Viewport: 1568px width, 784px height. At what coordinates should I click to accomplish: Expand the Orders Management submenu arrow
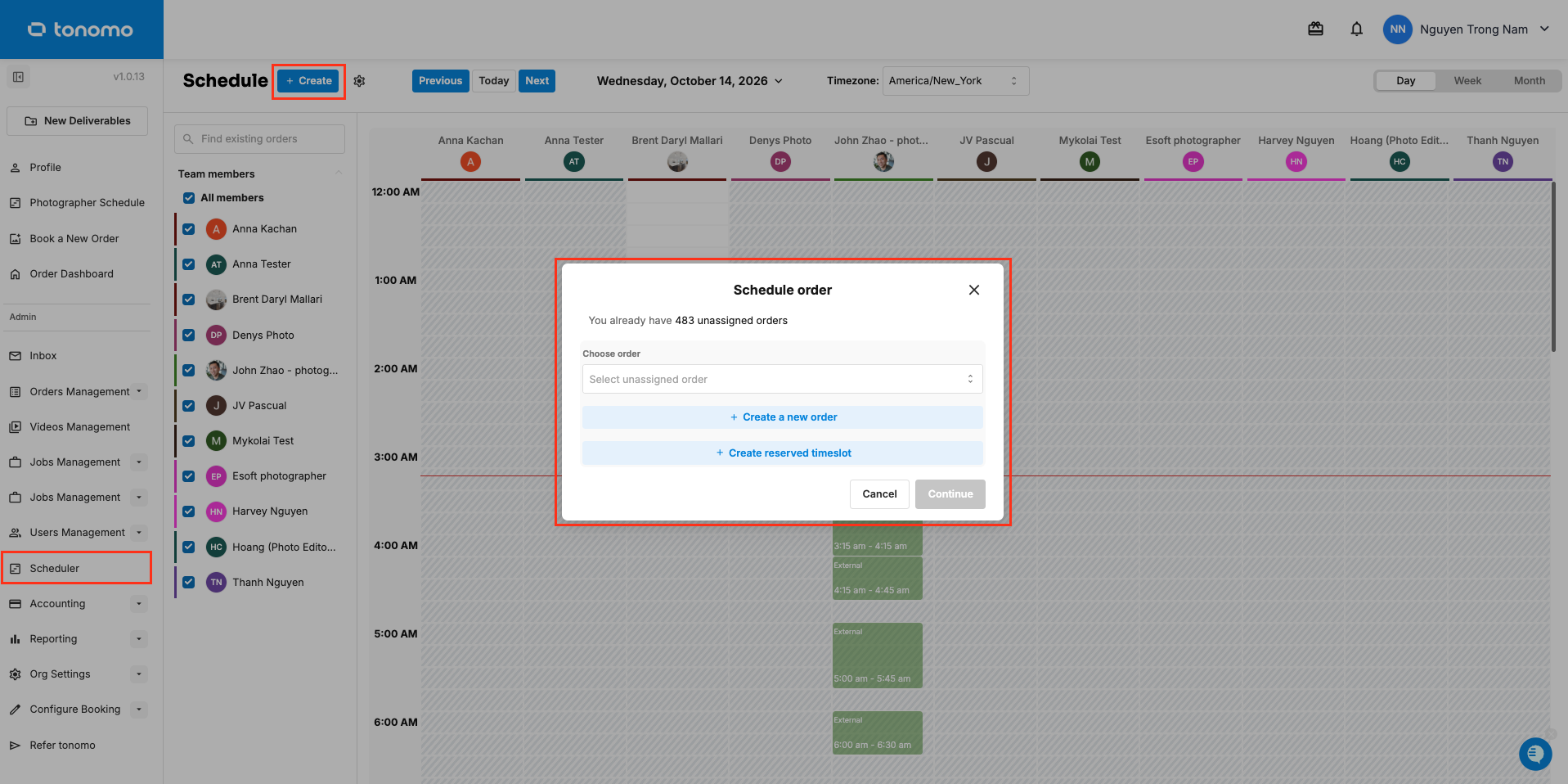coord(139,392)
